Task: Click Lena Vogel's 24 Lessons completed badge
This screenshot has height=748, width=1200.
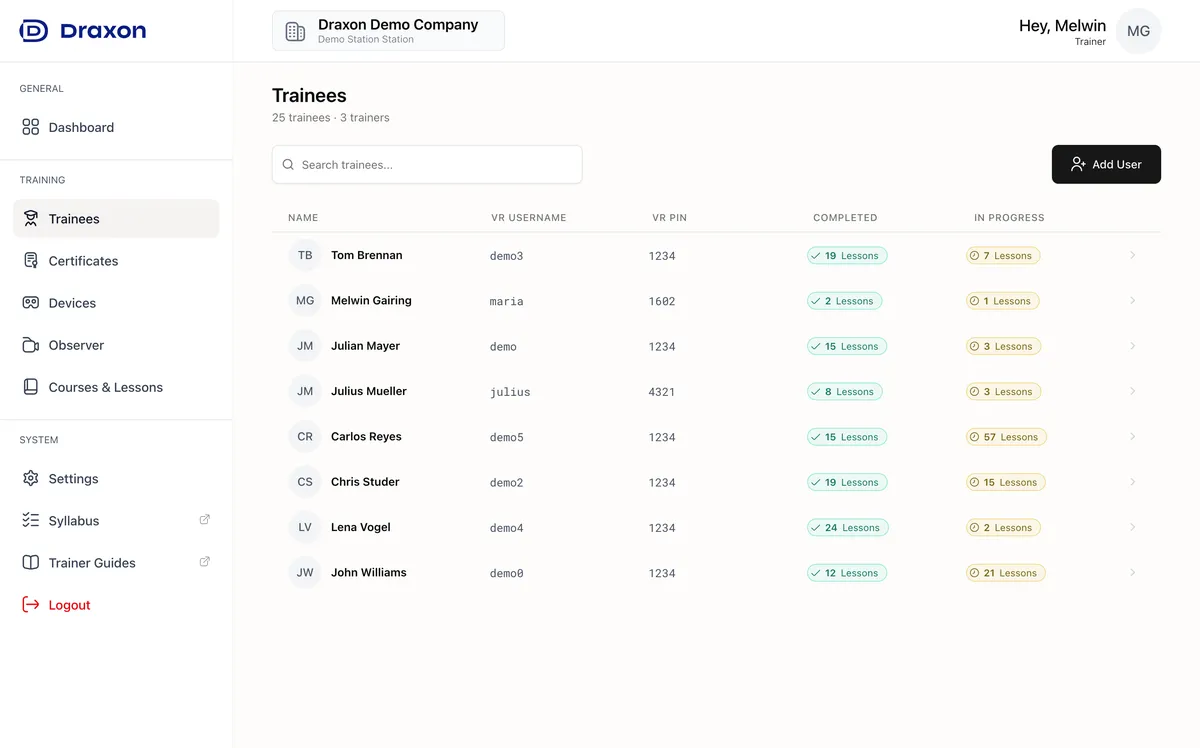Action: coord(848,527)
